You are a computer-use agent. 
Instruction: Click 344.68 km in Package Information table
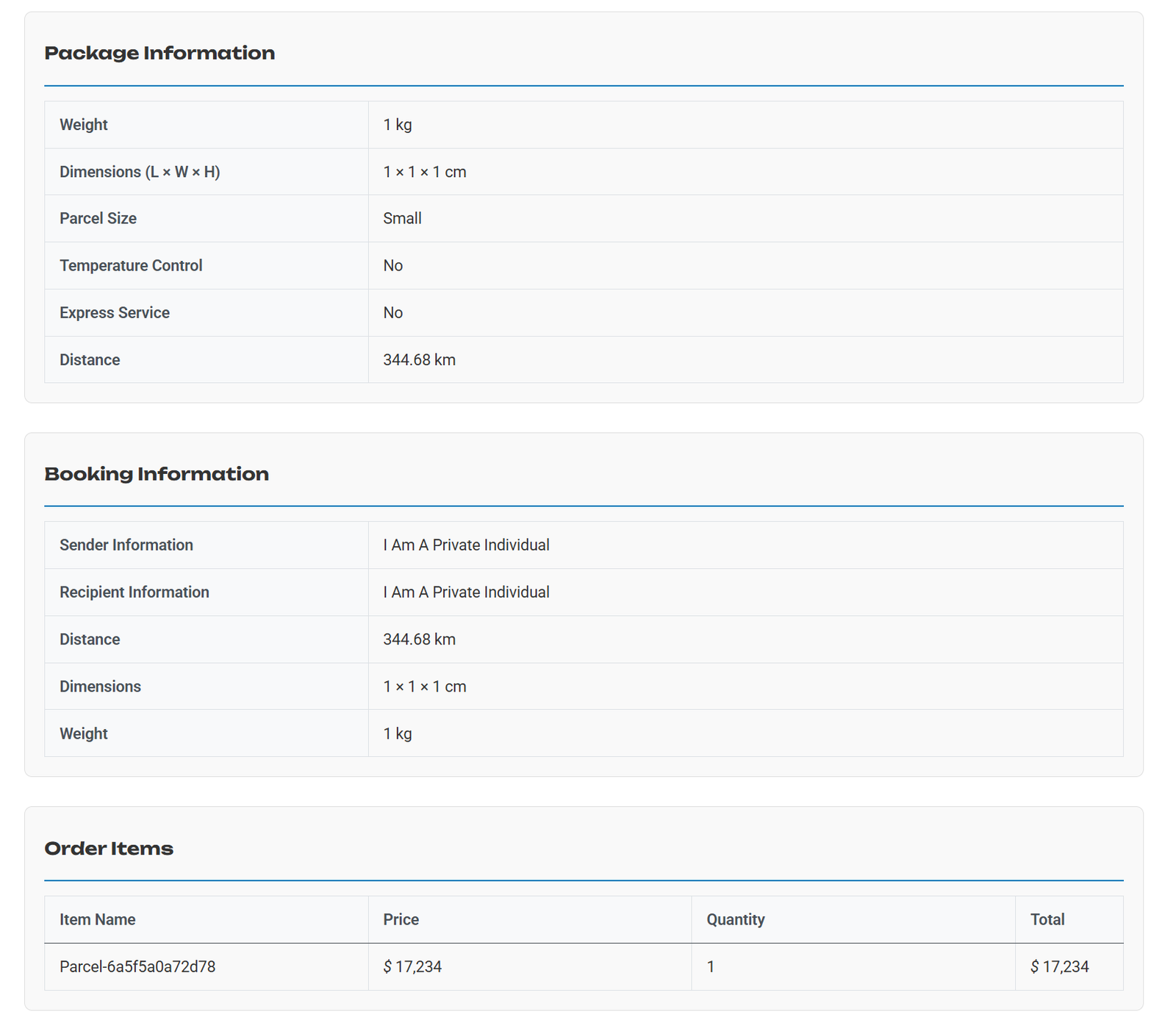point(419,360)
